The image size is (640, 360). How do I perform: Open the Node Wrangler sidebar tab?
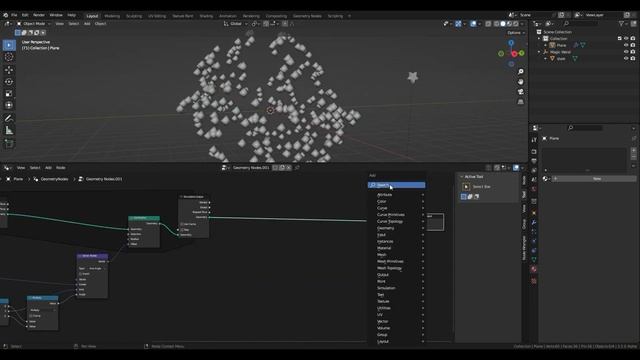click(x=524, y=248)
